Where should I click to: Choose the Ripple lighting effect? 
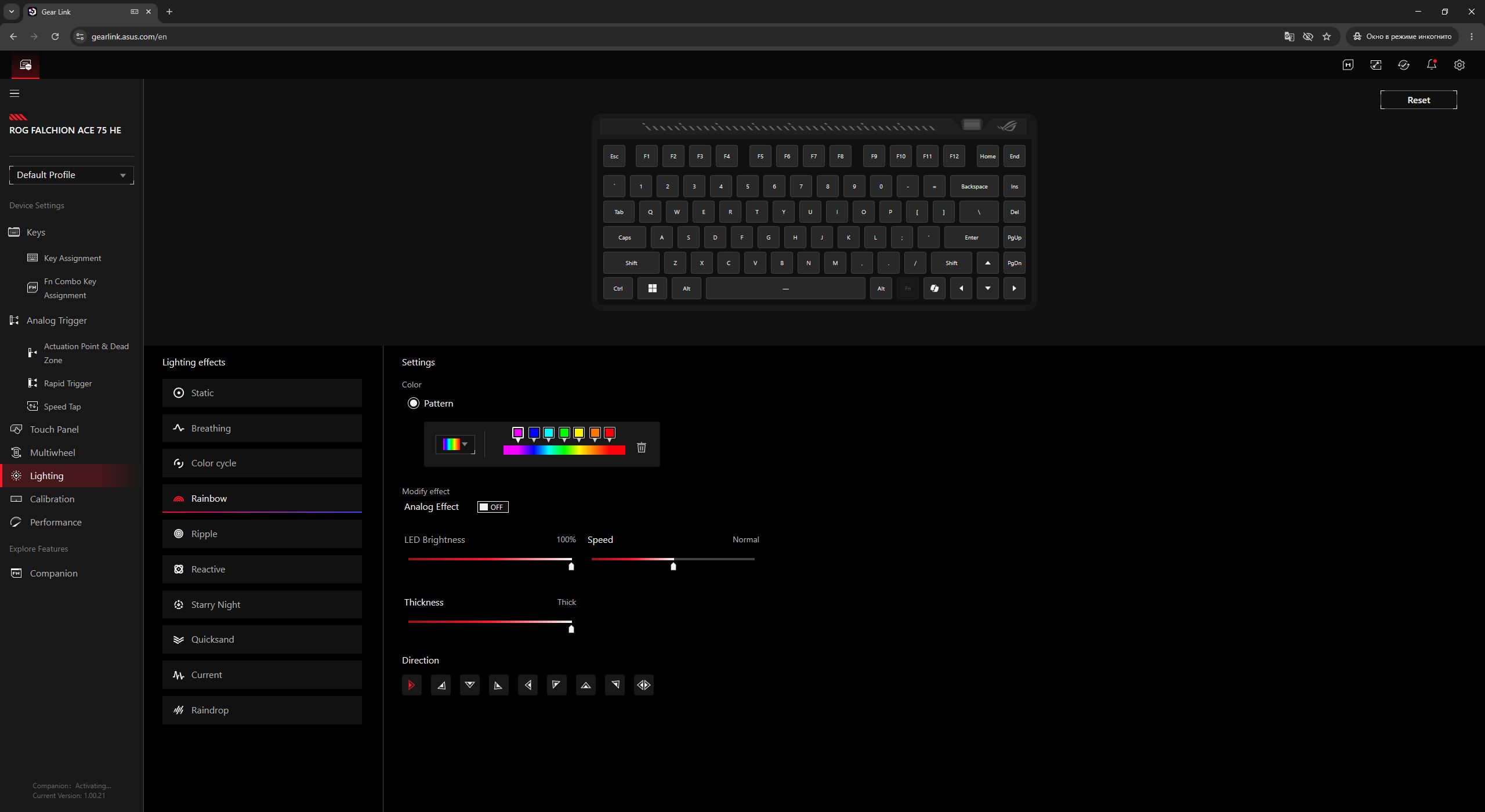pyautogui.click(x=262, y=534)
